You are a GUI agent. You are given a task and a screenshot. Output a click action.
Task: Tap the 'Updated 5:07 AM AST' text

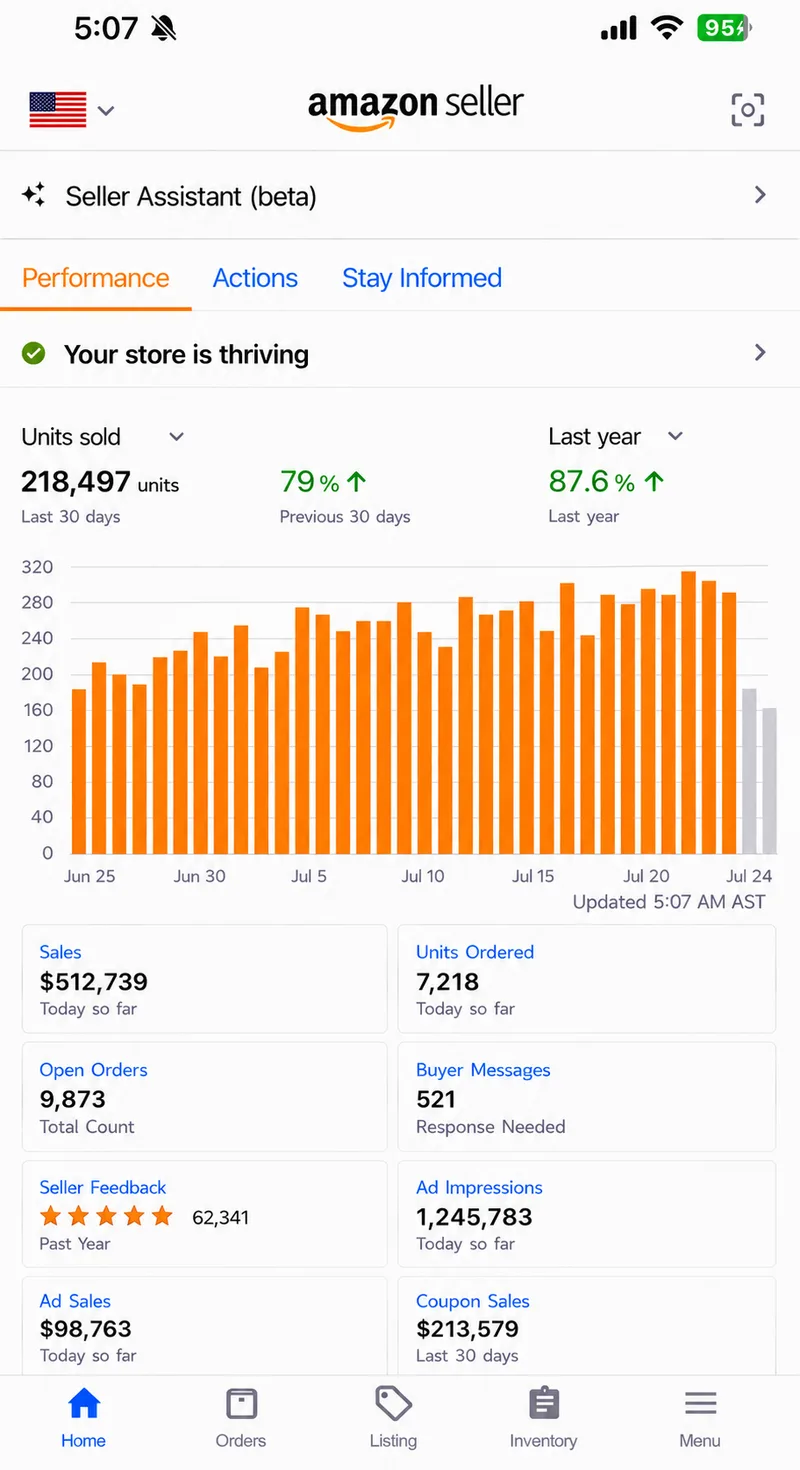coord(669,902)
